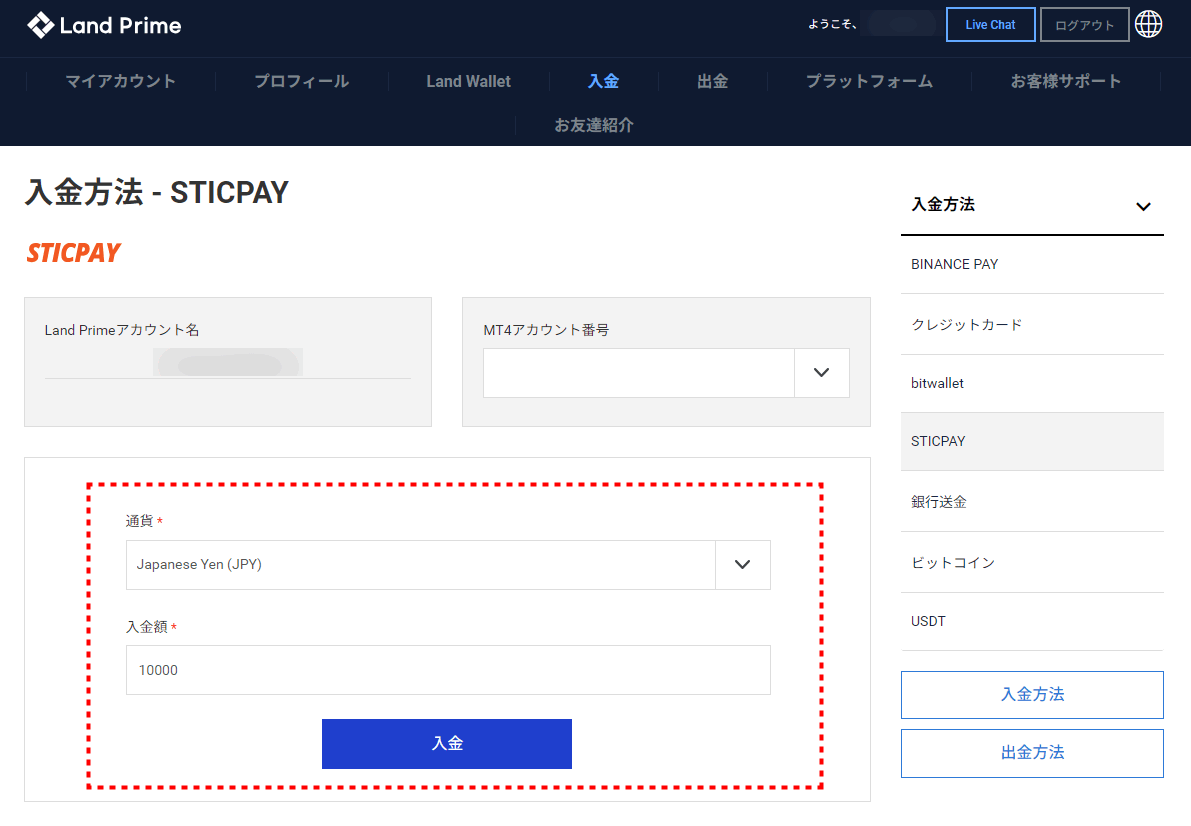The image size is (1191, 826).
Task: Go to Land Wallet menu
Action: pyautogui.click(x=469, y=81)
